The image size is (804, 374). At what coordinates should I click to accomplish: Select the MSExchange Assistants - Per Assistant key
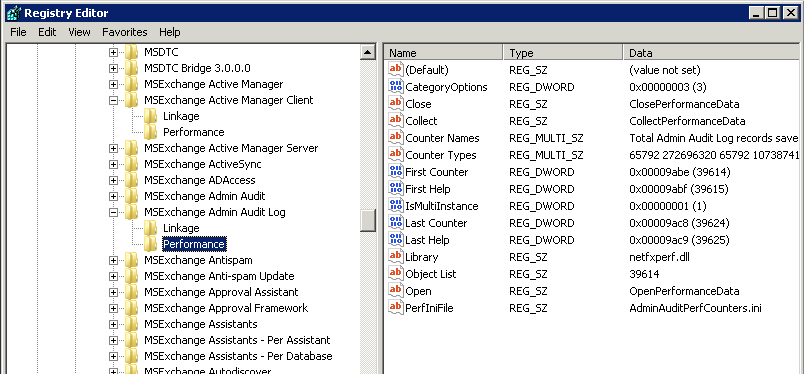pos(237,341)
